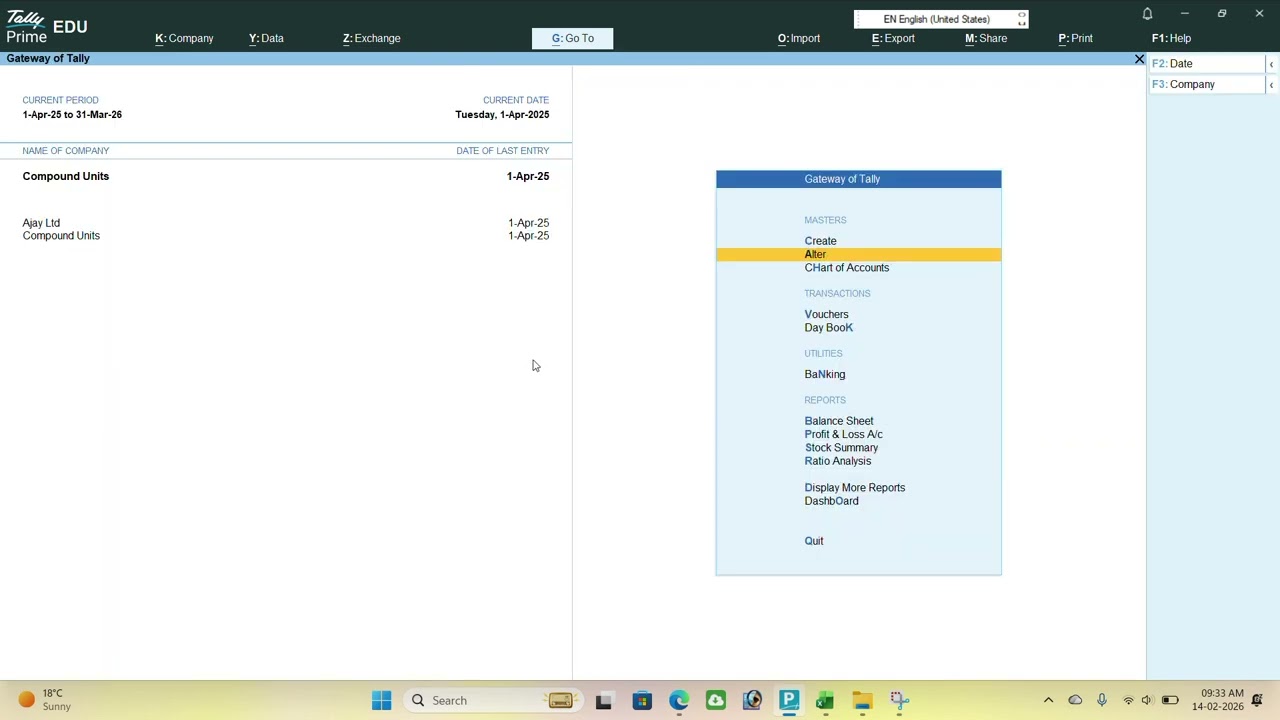Open Stock Summary report
1280x720 pixels.
pos(841,448)
